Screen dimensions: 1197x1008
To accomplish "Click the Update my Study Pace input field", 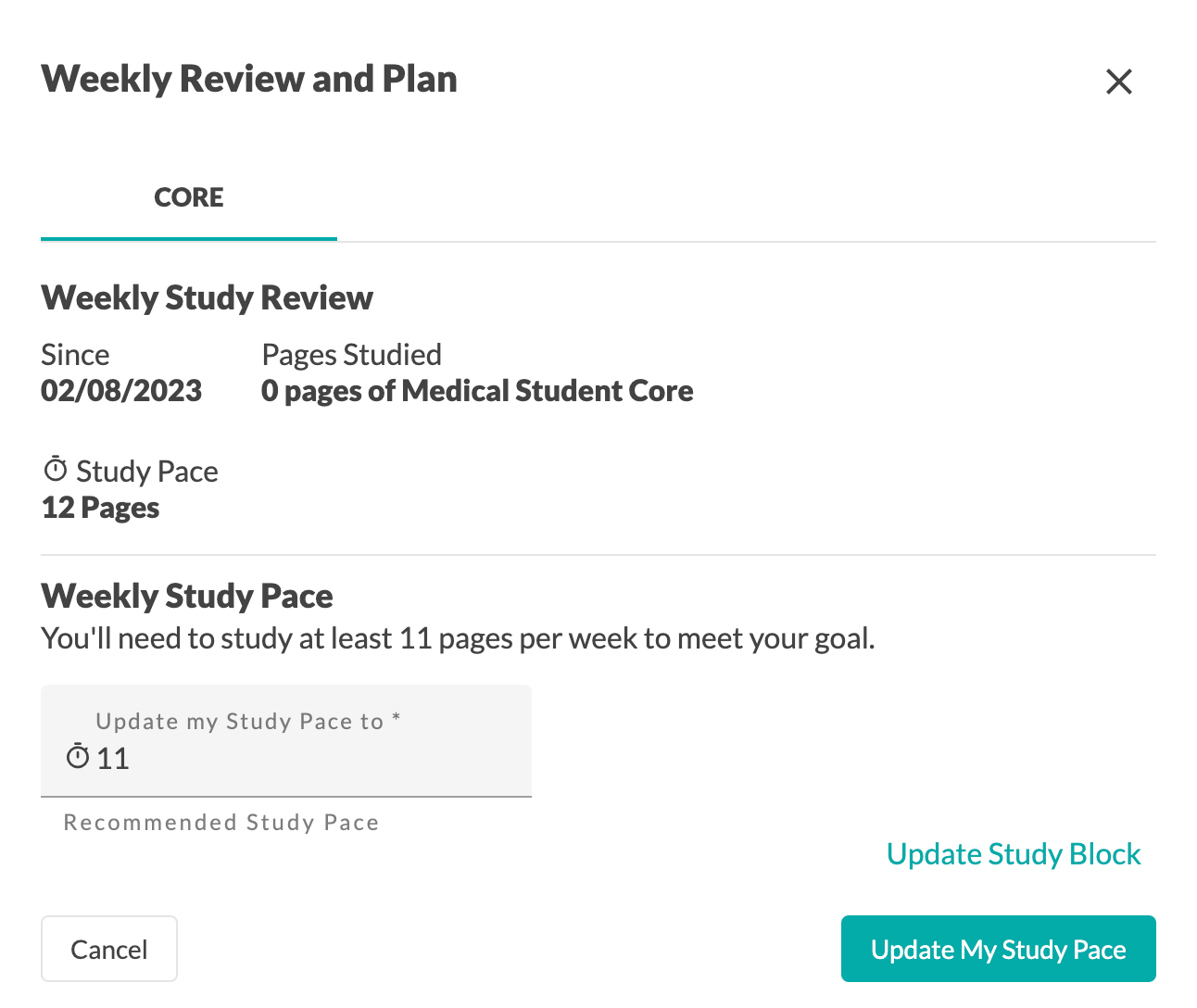I will pyautogui.click(x=286, y=740).
